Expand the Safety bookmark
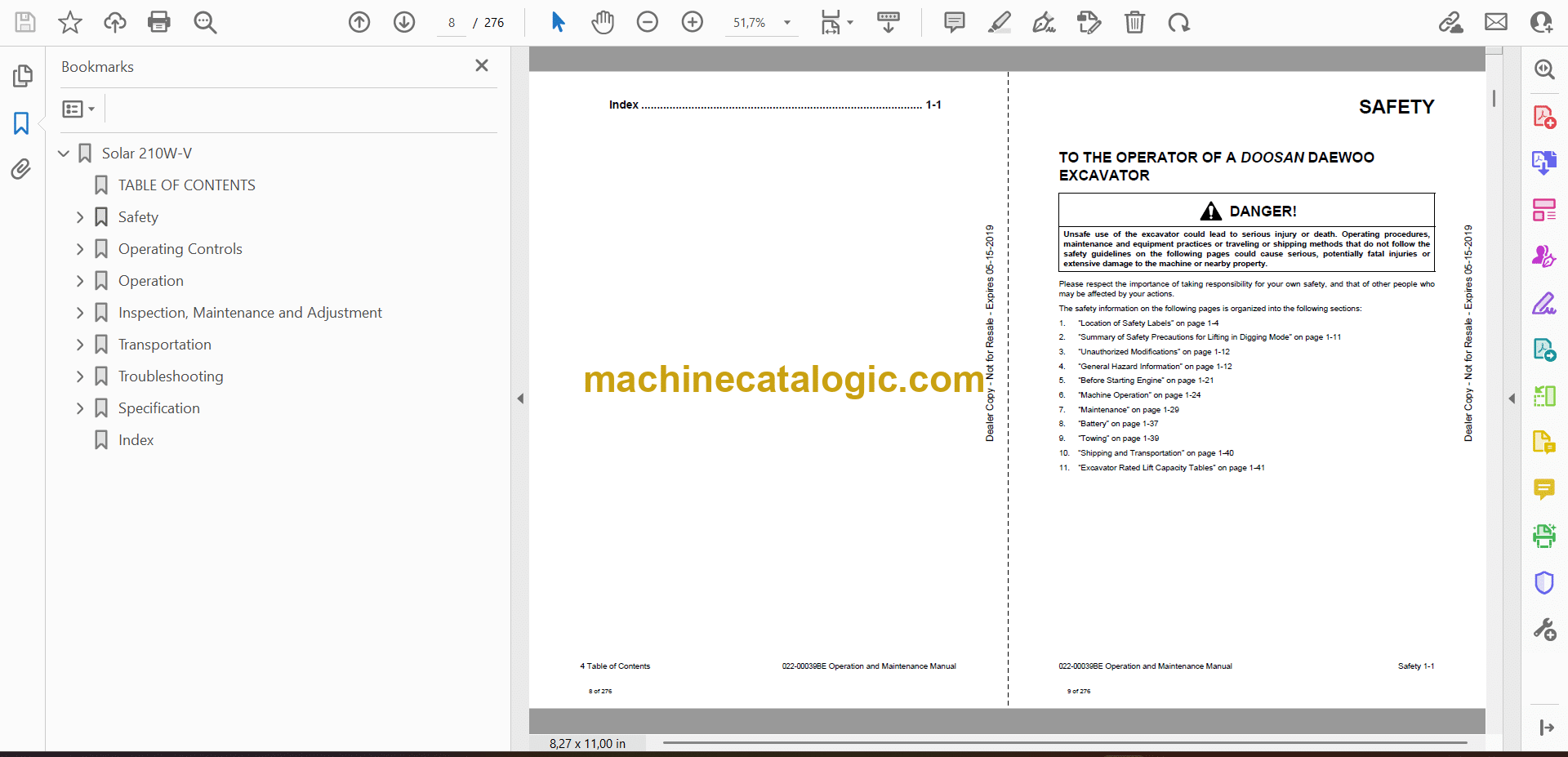This screenshot has width=1568, height=757. click(80, 217)
